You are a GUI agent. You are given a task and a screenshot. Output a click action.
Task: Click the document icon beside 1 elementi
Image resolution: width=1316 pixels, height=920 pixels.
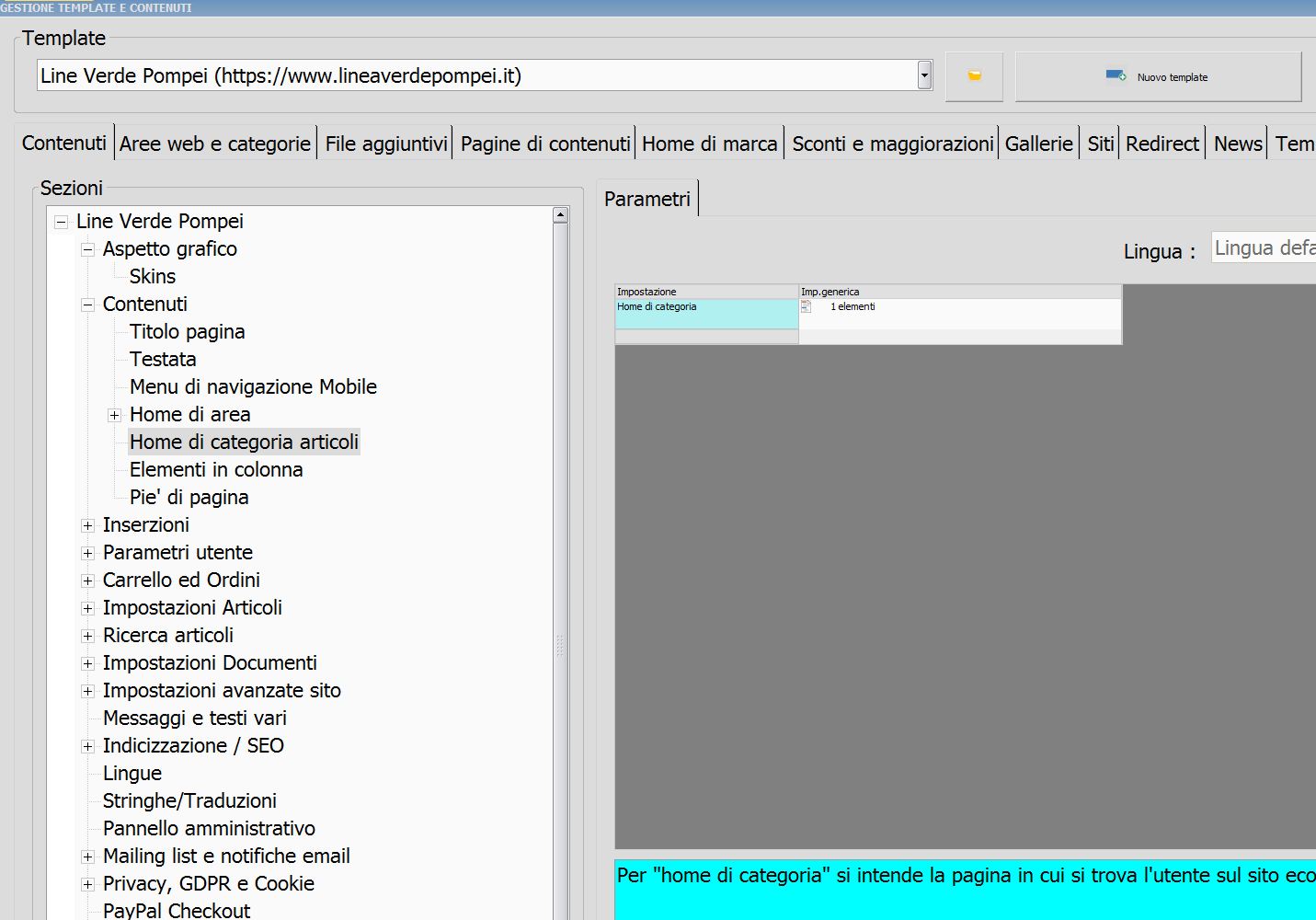tap(807, 306)
